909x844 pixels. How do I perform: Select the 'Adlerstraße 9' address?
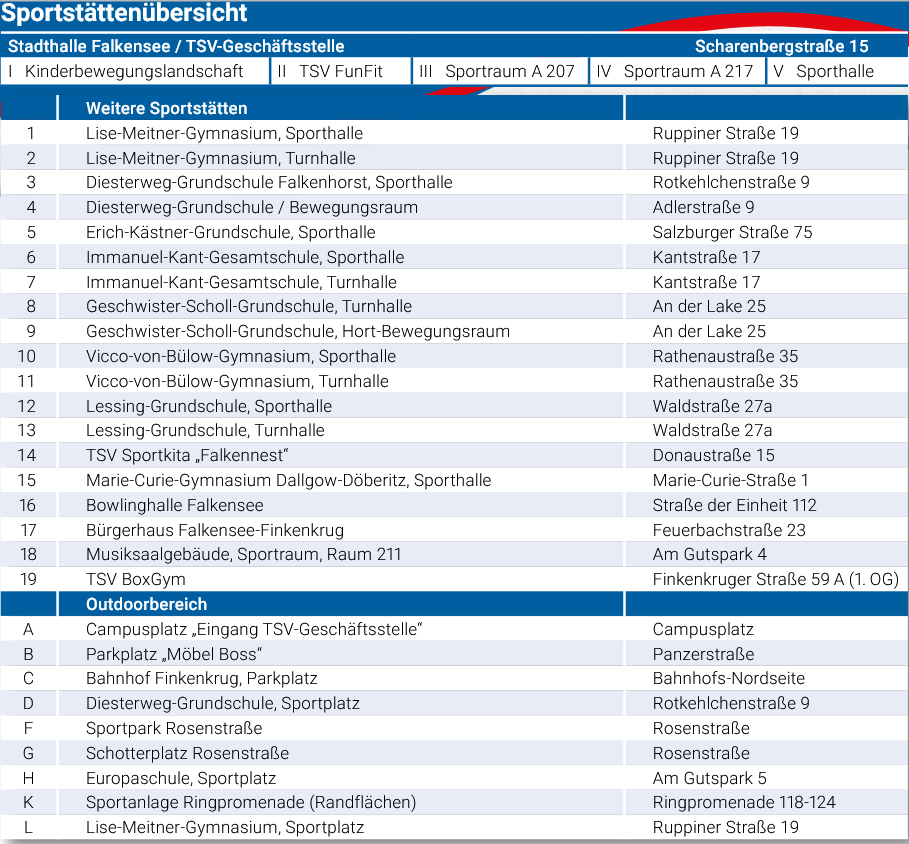(x=703, y=207)
